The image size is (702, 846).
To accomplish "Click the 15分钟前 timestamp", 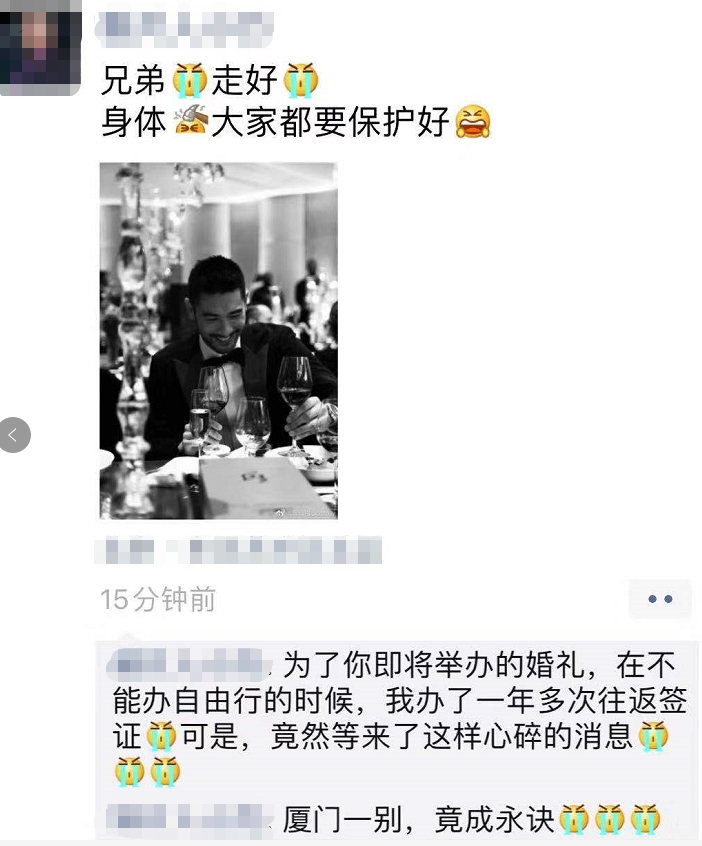I will point(158,599).
